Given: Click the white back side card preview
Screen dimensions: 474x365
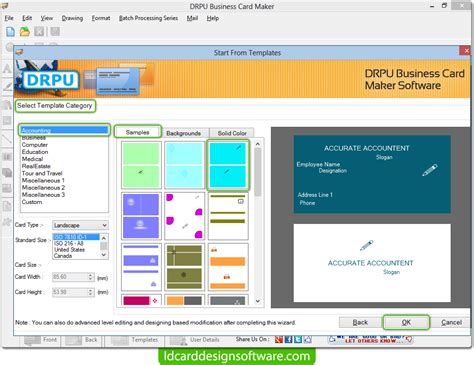Looking at the screenshot, I should coord(372,263).
